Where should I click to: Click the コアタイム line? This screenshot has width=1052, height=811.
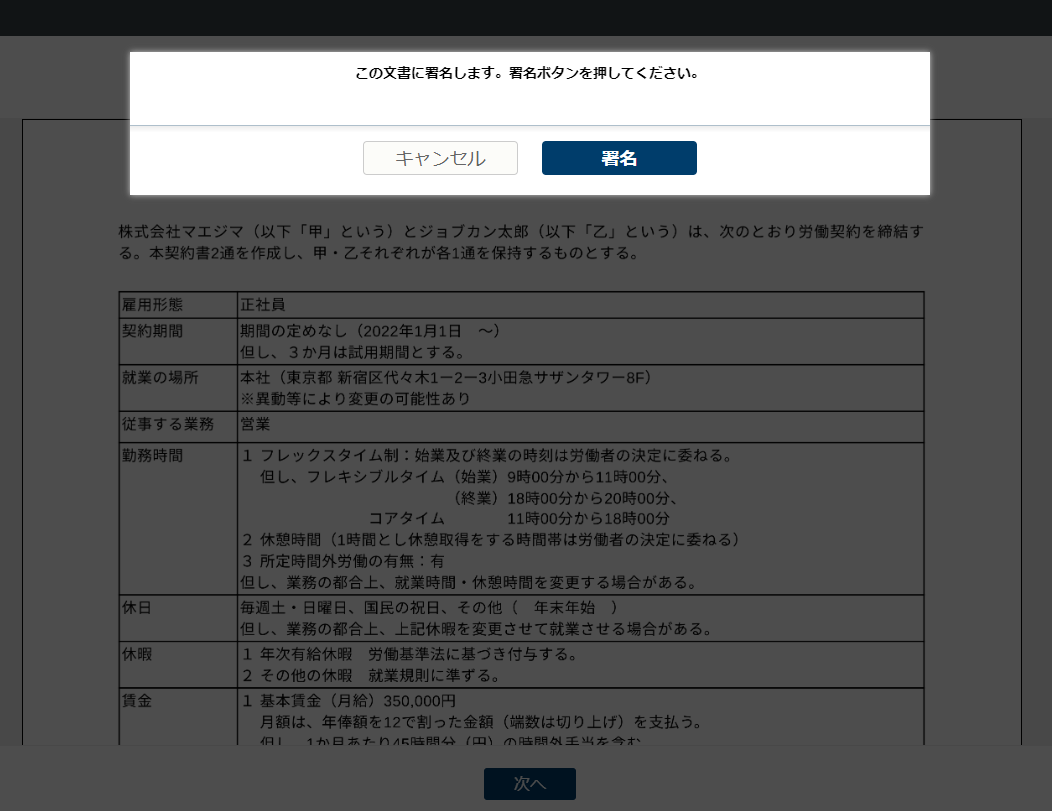pyautogui.click(x=519, y=519)
